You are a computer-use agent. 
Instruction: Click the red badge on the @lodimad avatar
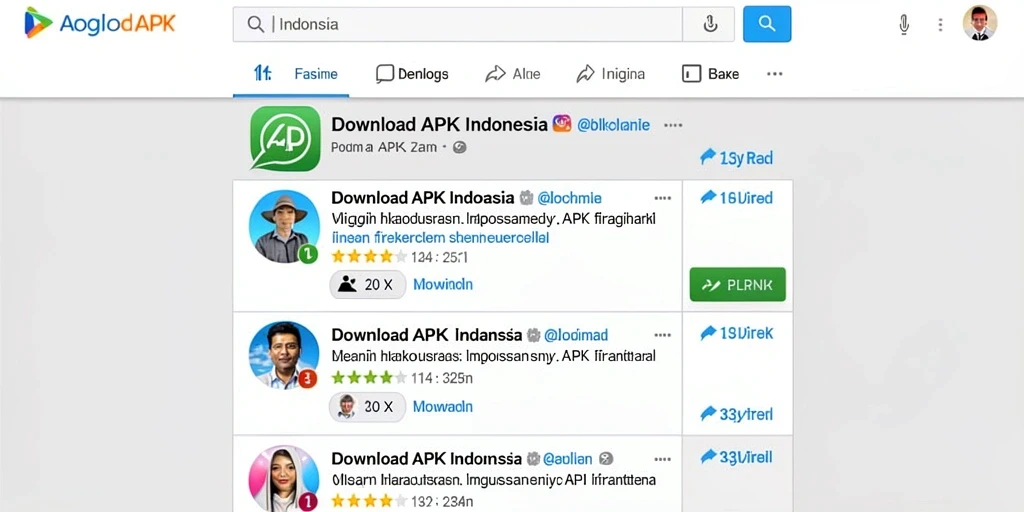coord(308,378)
